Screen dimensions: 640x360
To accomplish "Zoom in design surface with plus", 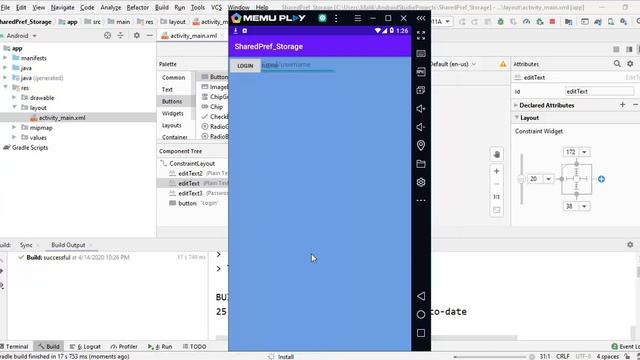I will click(496, 171).
